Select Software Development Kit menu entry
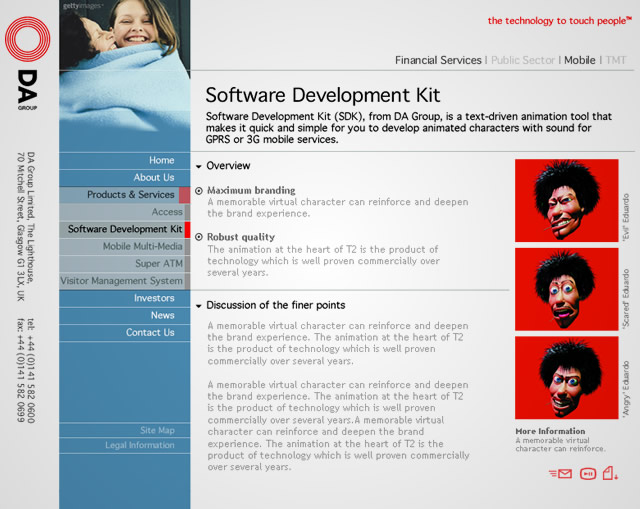 [124, 229]
